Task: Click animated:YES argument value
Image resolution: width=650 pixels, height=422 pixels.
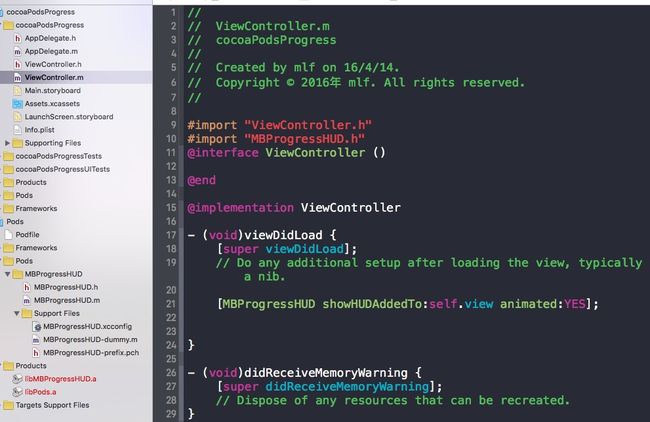Action: (575, 304)
